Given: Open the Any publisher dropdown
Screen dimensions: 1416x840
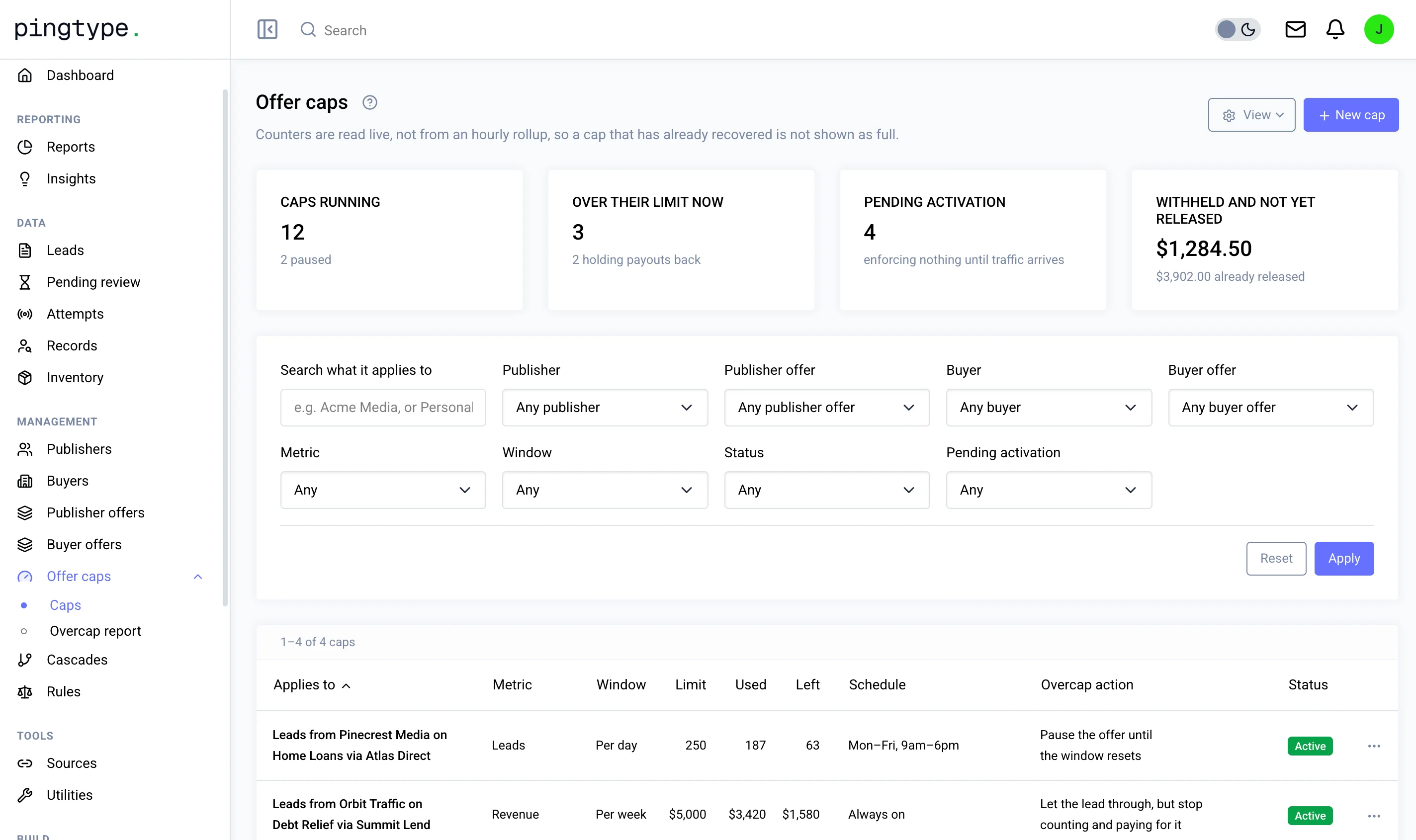Looking at the screenshot, I should pyautogui.click(x=605, y=408).
